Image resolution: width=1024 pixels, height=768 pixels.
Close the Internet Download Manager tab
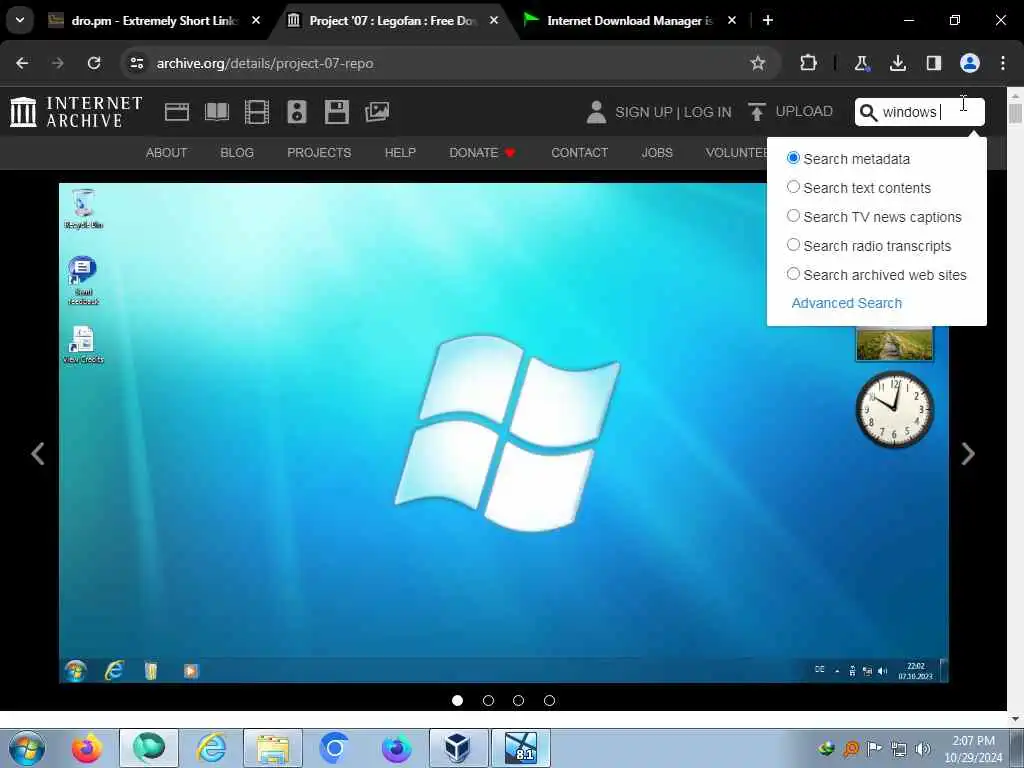click(x=732, y=21)
